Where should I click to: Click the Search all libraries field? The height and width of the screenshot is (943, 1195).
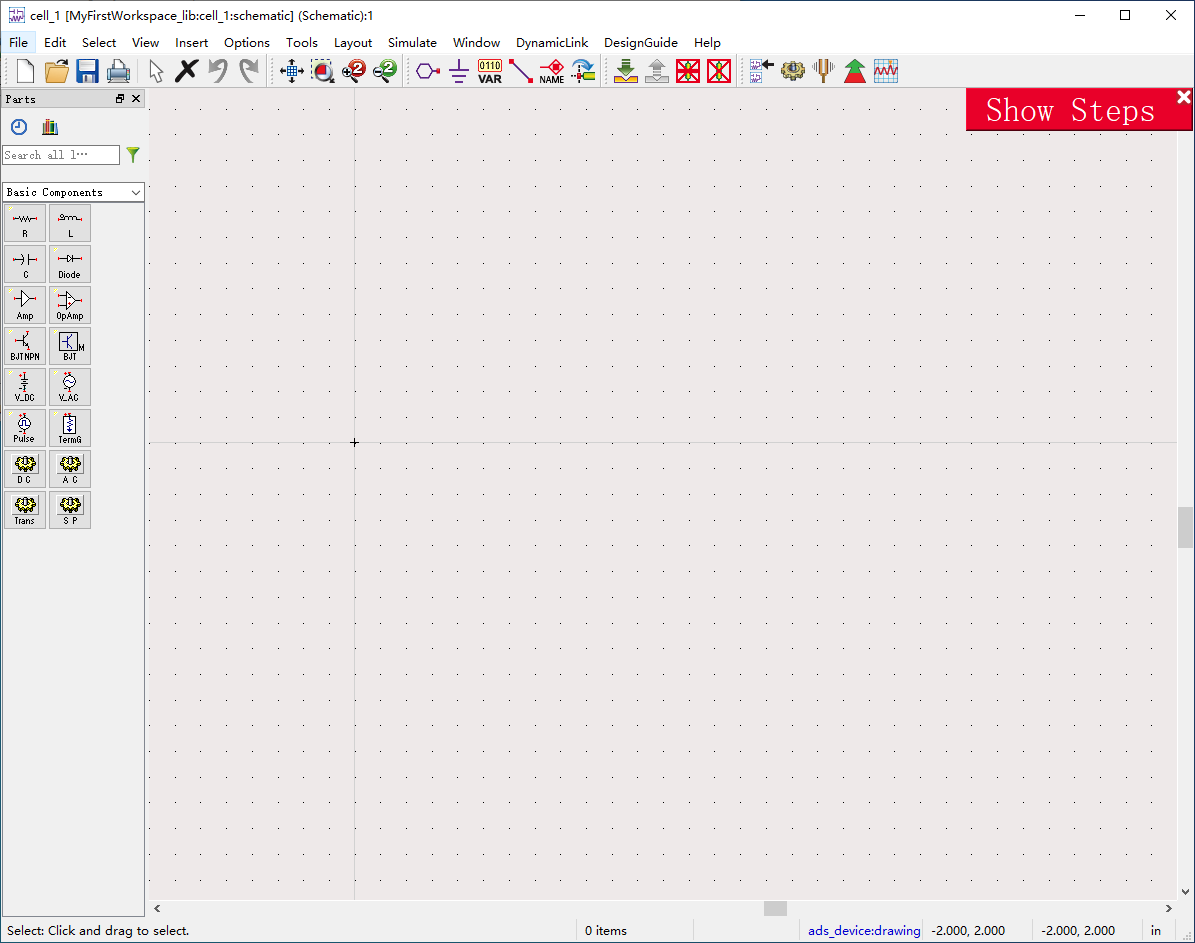(x=61, y=155)
